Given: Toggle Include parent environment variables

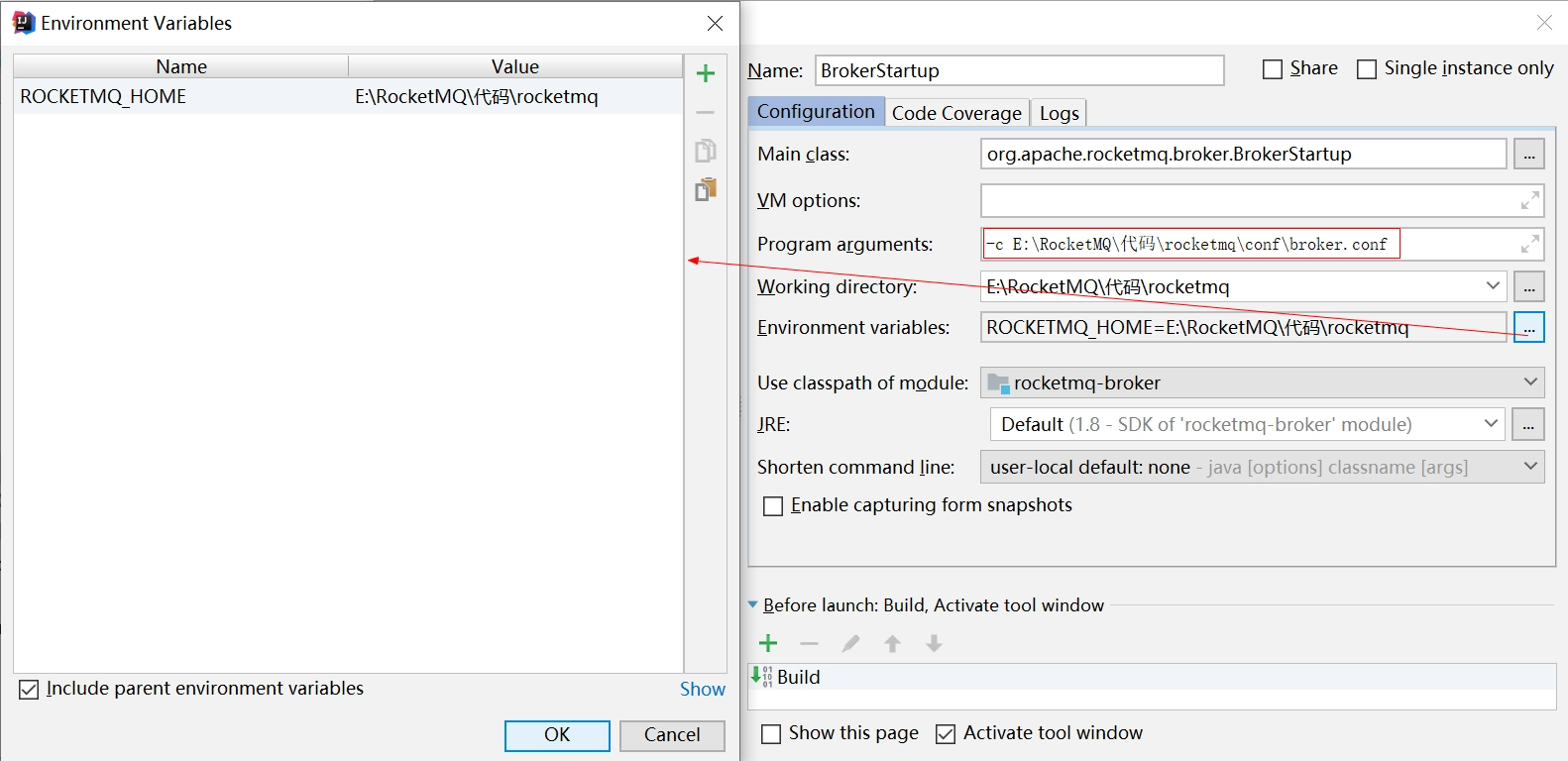Looking at the screenshot, I should click(29, 690).
